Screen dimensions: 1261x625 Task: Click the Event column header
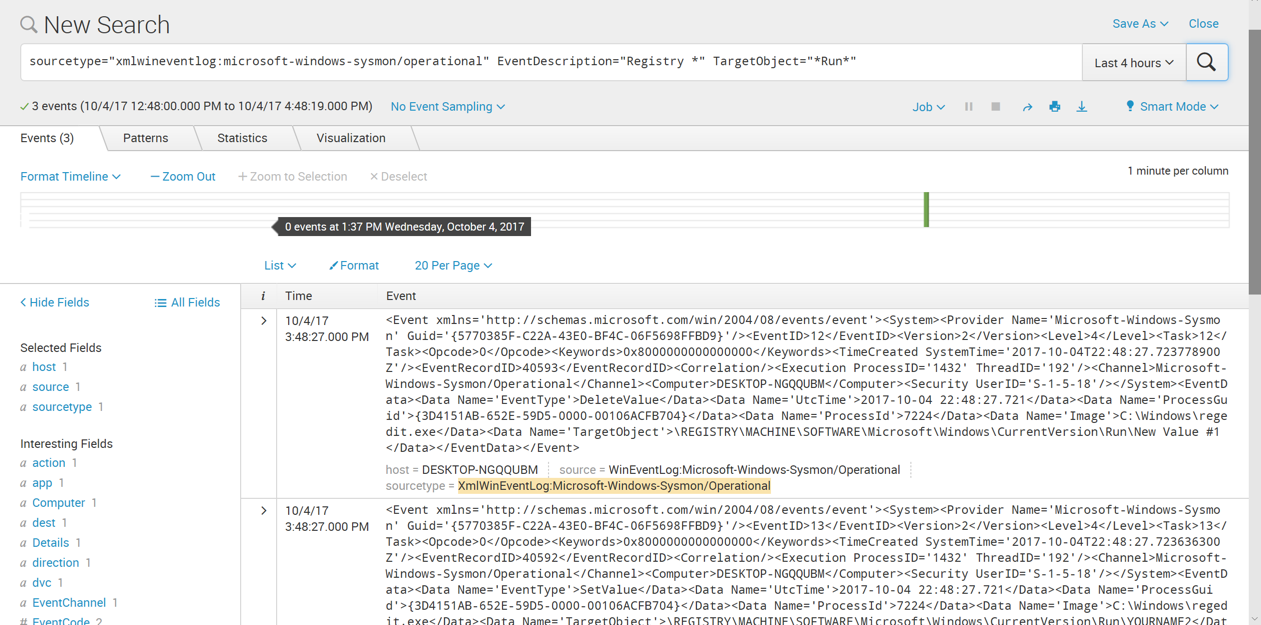point(401,296)
